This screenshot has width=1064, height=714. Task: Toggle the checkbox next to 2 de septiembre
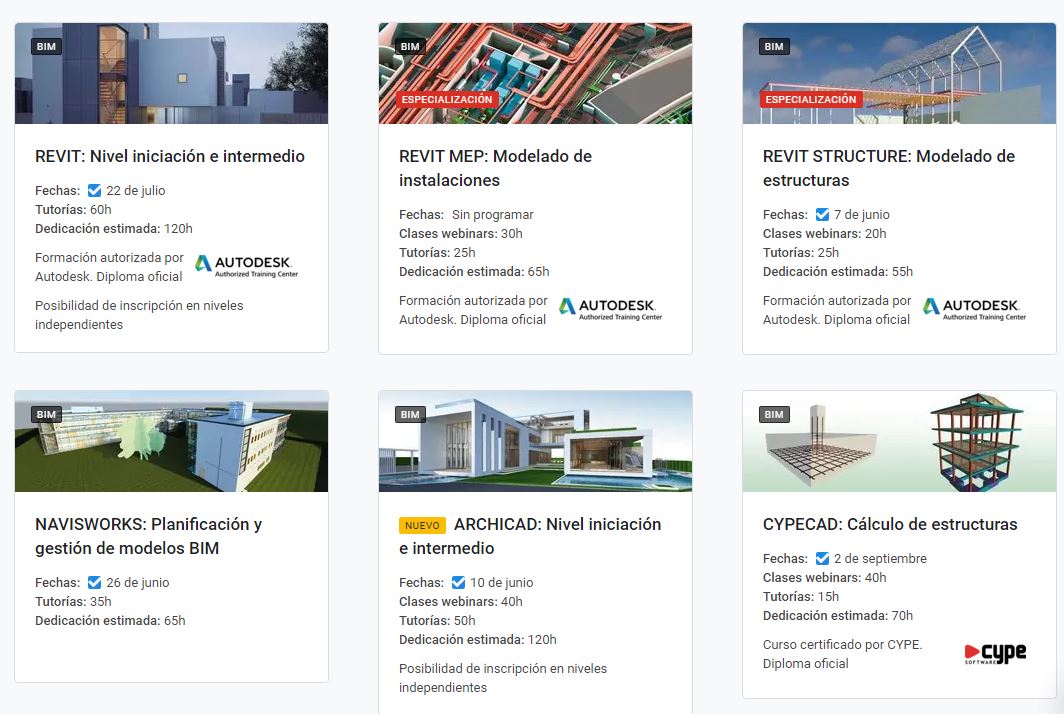822,559
